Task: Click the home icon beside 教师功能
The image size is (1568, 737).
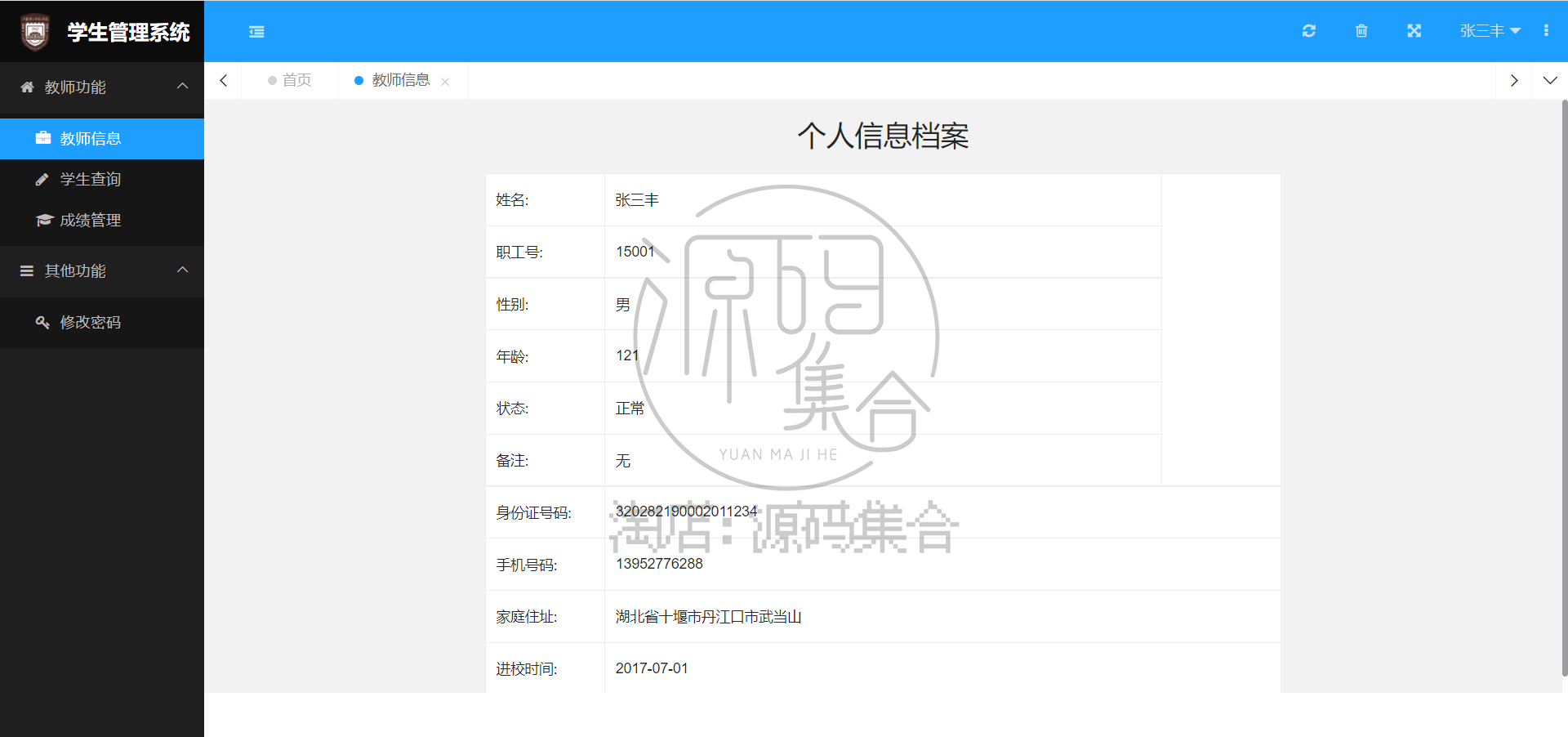Action: click(27, 87)
